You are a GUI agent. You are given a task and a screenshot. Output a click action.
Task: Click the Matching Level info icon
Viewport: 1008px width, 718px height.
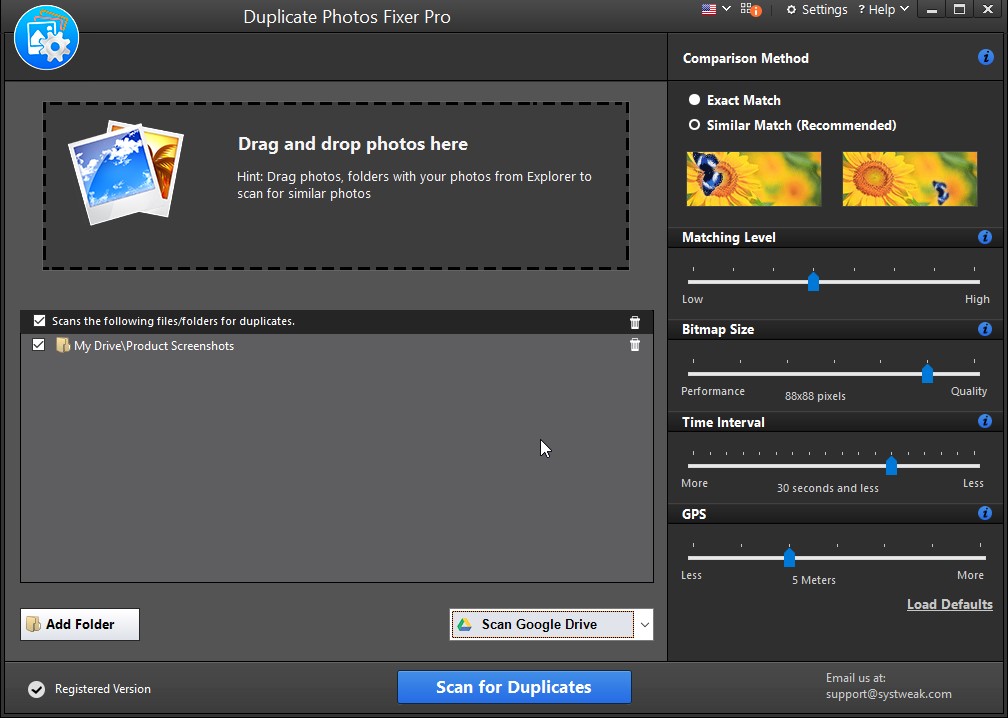pyautogui.click(x=985, y=237)
